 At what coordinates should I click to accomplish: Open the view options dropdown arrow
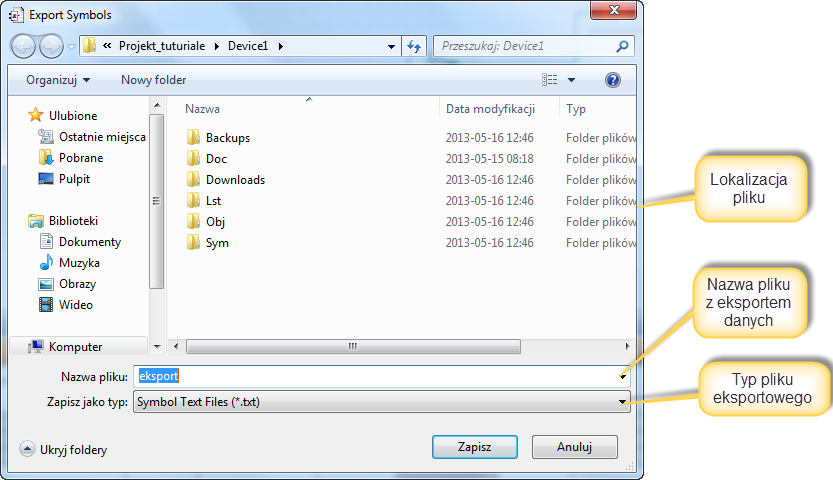click(572, 80)
